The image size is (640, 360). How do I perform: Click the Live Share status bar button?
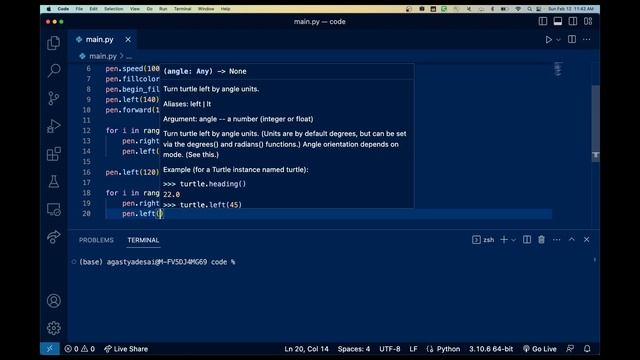click(126, 349)
